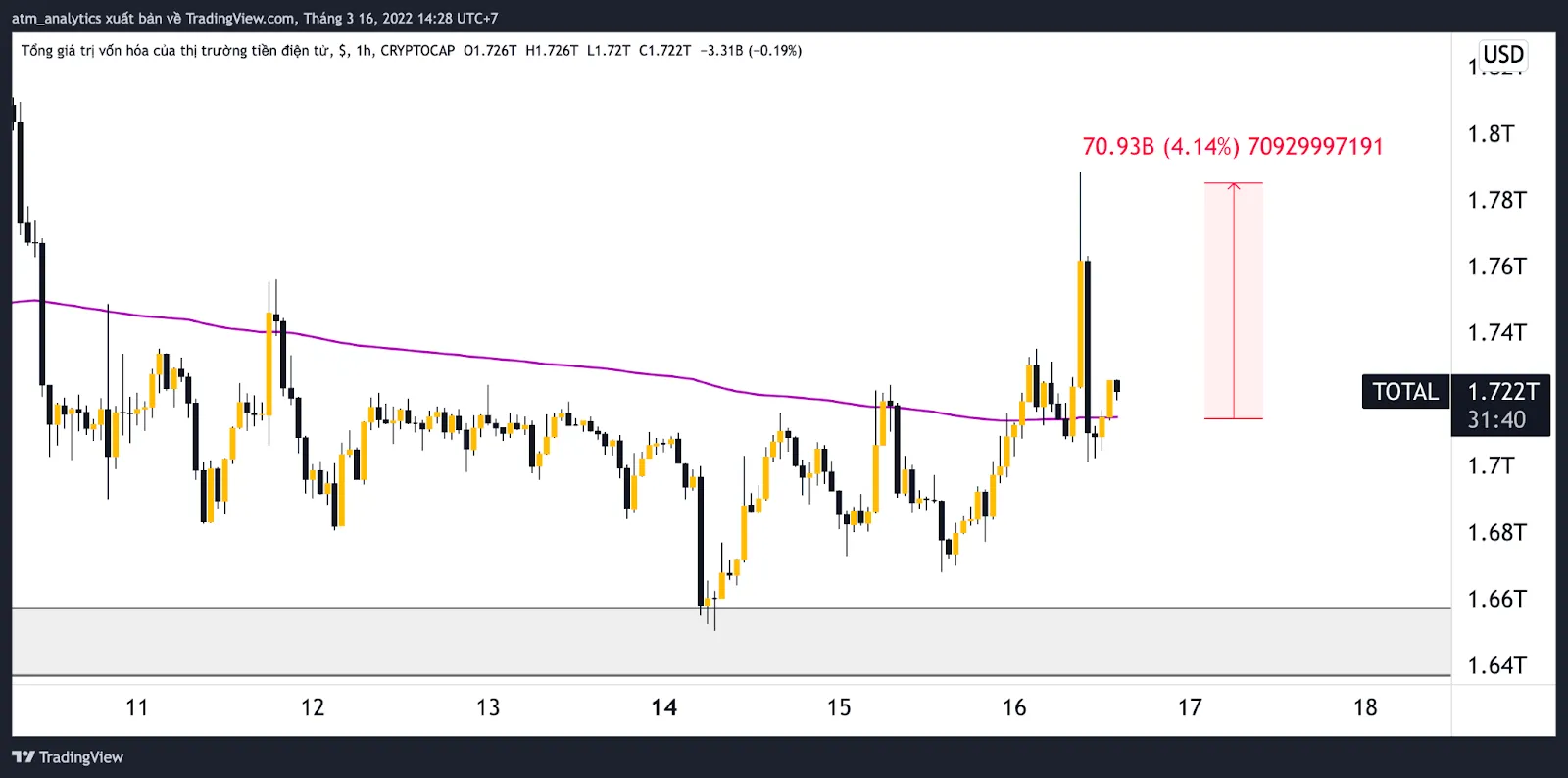Click the high value H1.726T

pyautogui.click(x=552, y=50)
